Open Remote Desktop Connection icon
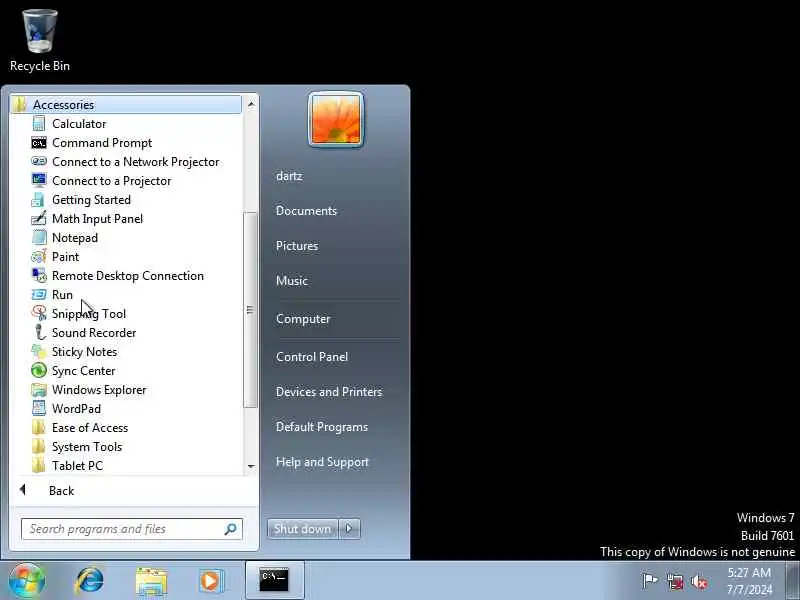Viewport: 800px width, 600px height. click(x=39, y=276)
